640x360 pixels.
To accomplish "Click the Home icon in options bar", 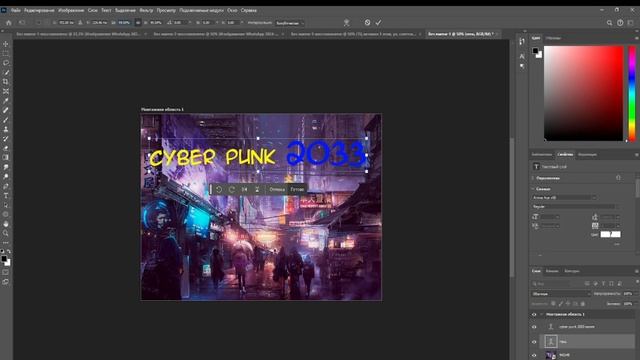I will [x=9, y=23].
